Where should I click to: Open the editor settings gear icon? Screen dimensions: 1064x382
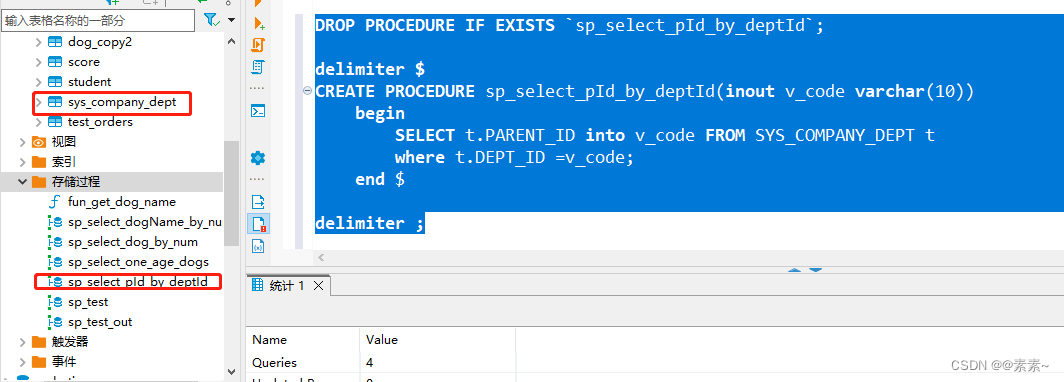point(259,158)
